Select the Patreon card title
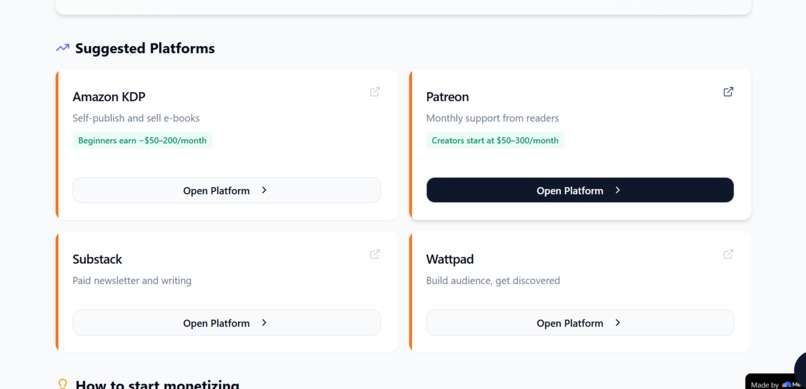Image resolution: width=806 pixels, height=389 pixels. point(447,97)
